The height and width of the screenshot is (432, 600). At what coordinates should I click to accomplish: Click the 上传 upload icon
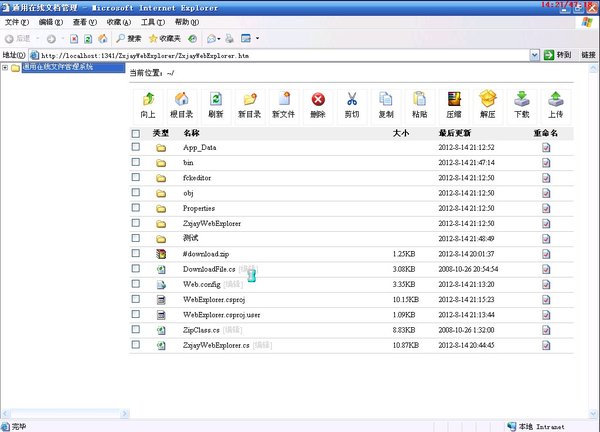coord(556,100)
